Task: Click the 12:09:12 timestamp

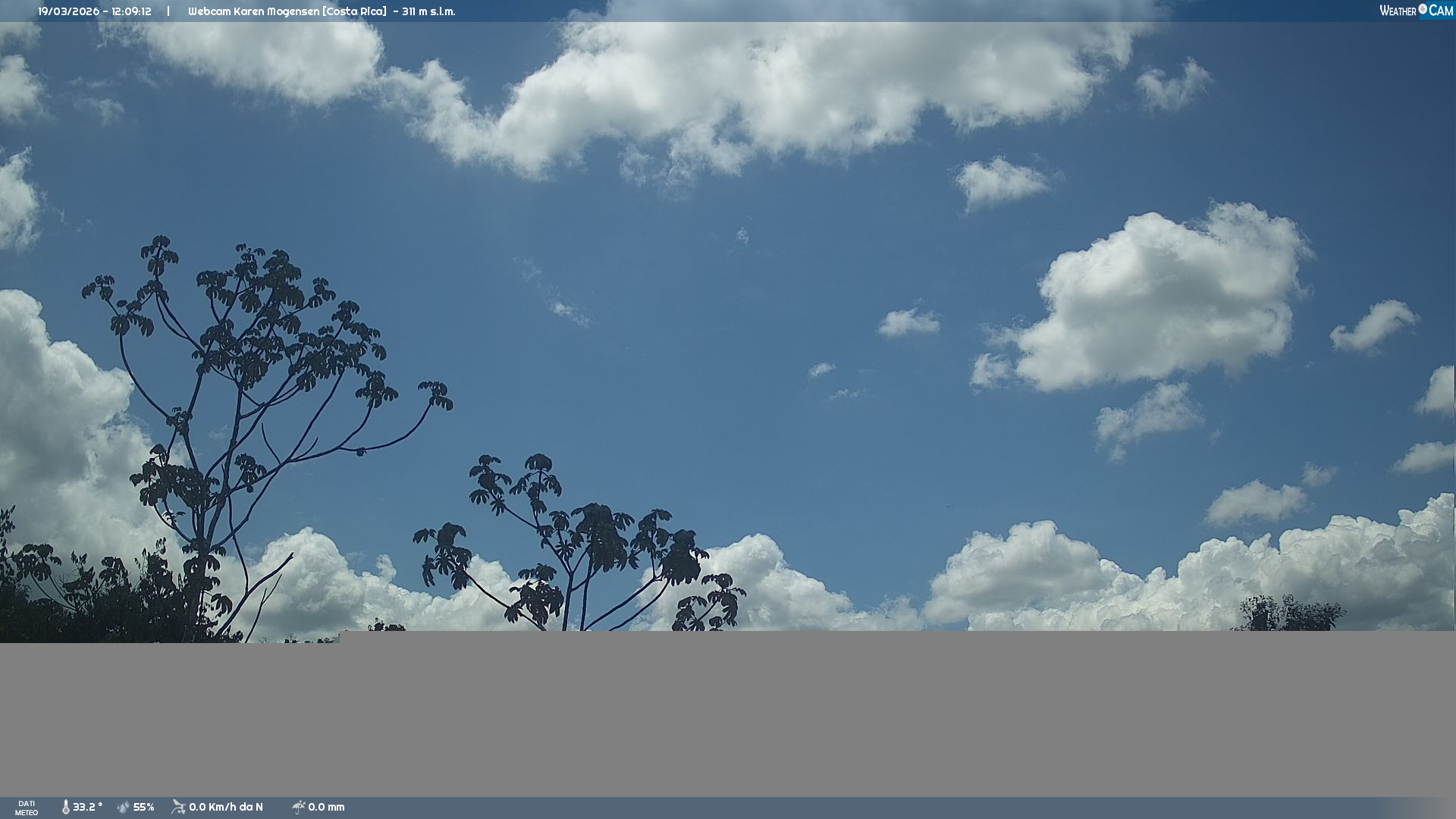Action: 131,11
